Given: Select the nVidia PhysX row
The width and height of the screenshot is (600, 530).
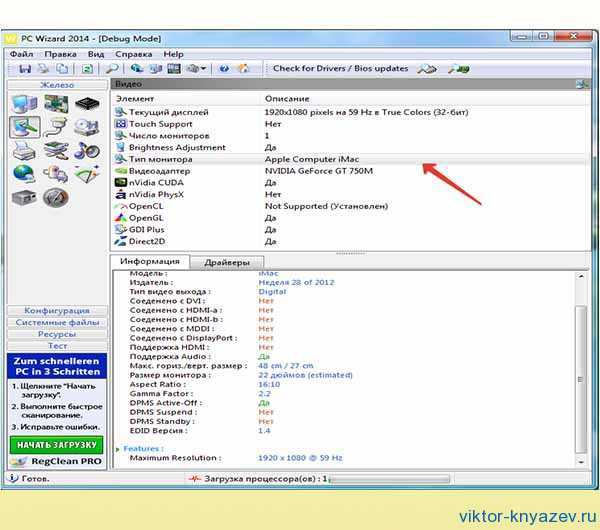Looking at the screenshot, I should (x=351, y=195).
